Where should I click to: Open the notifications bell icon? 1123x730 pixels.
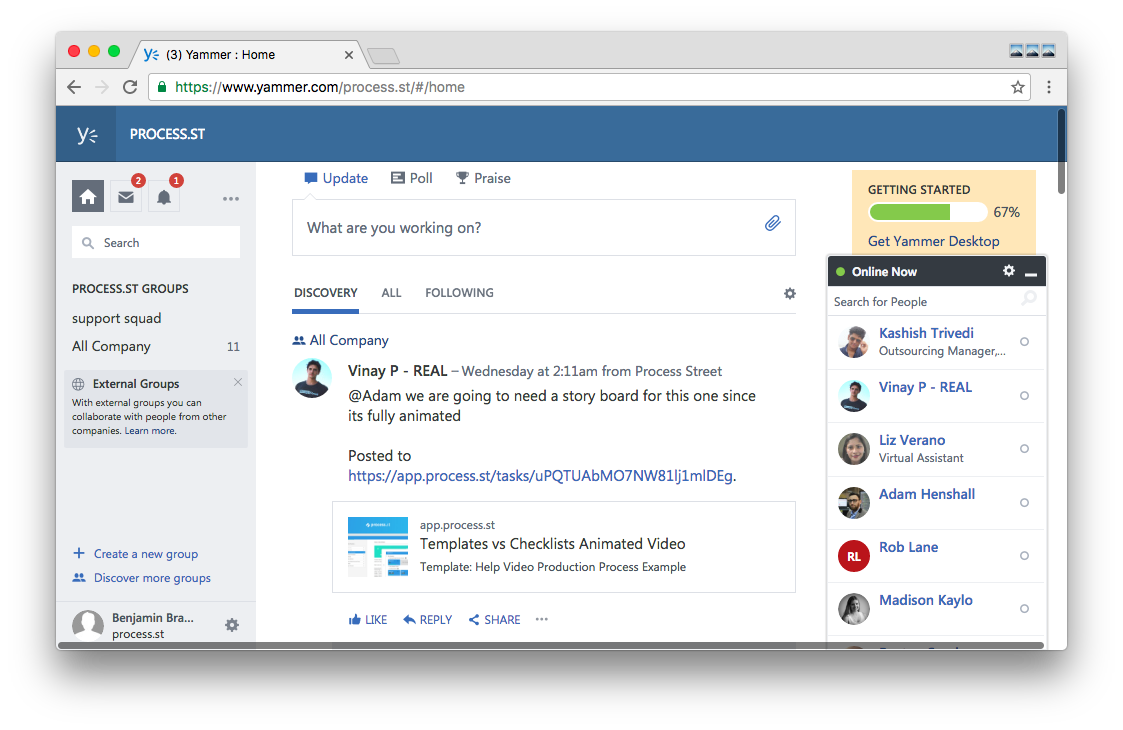tap(164, 196)
